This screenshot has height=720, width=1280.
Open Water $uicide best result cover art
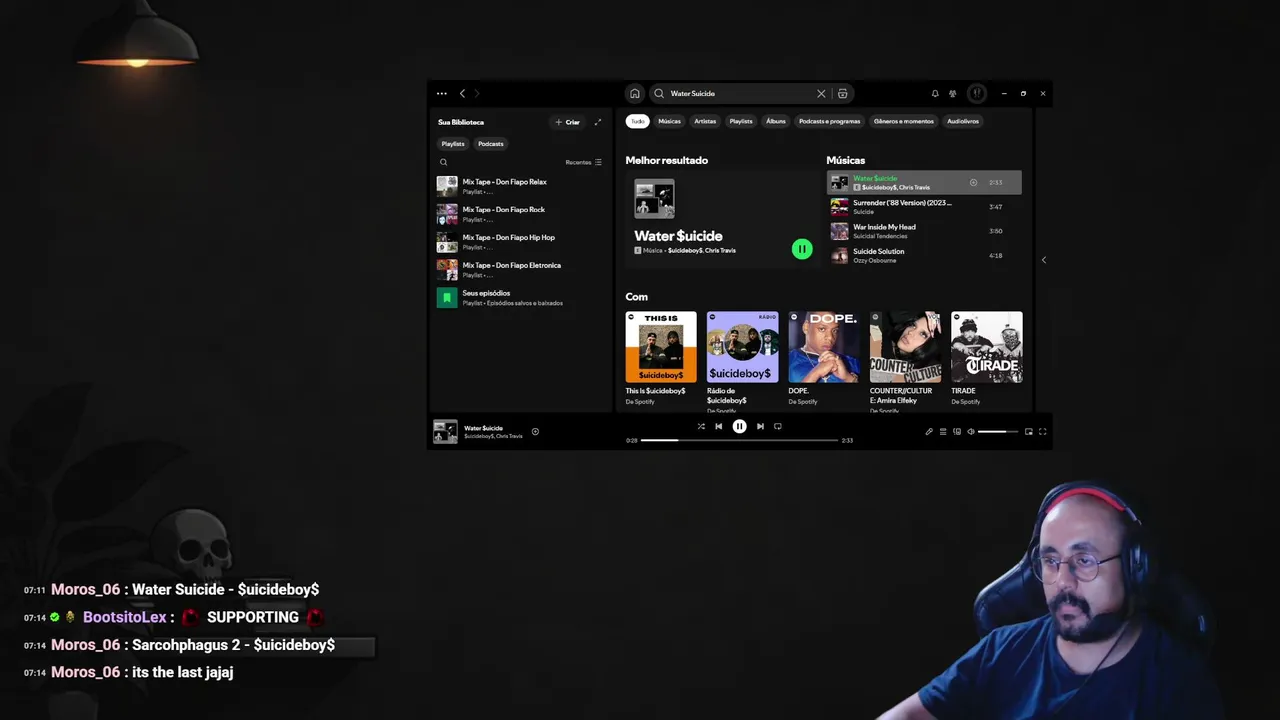(x=654, y=198)
